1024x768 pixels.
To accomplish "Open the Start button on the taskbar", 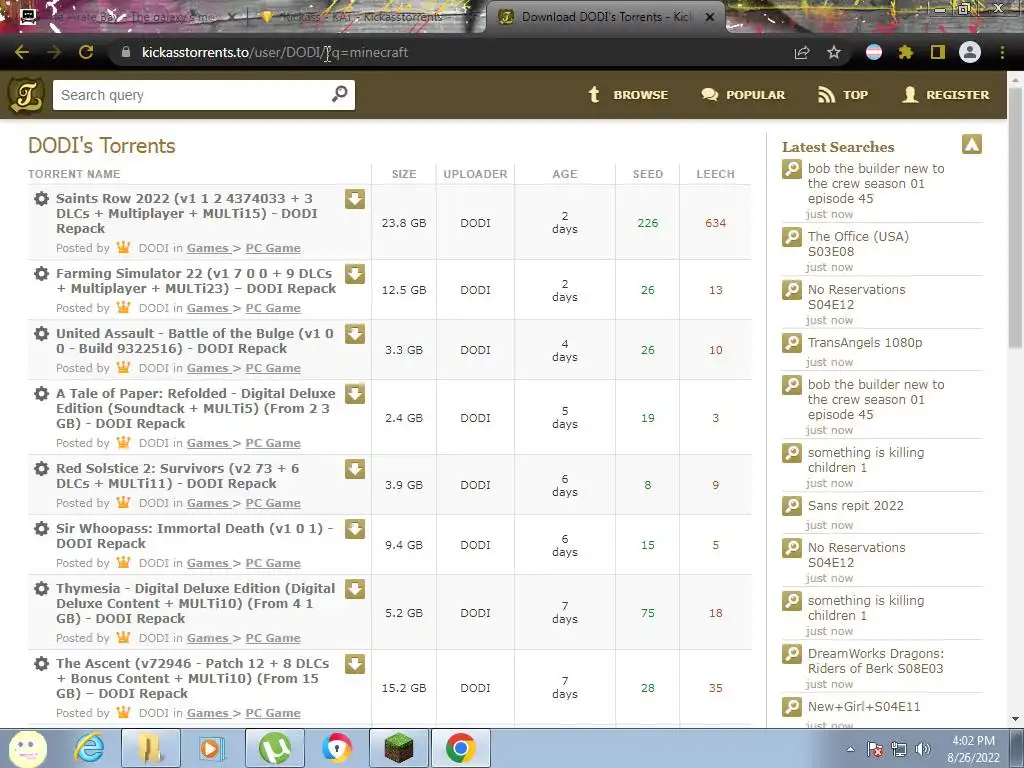I will click(x=26, y=748).
